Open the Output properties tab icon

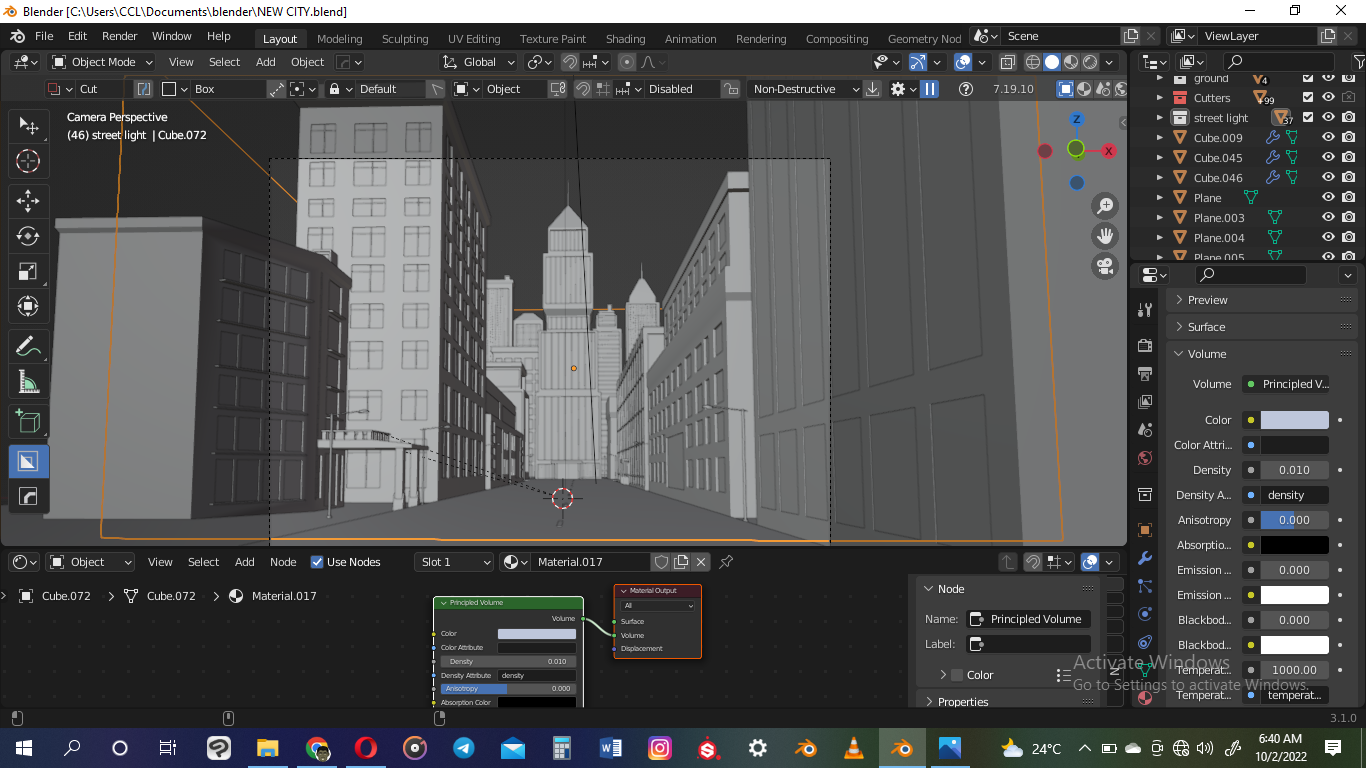pos(1145,373)
